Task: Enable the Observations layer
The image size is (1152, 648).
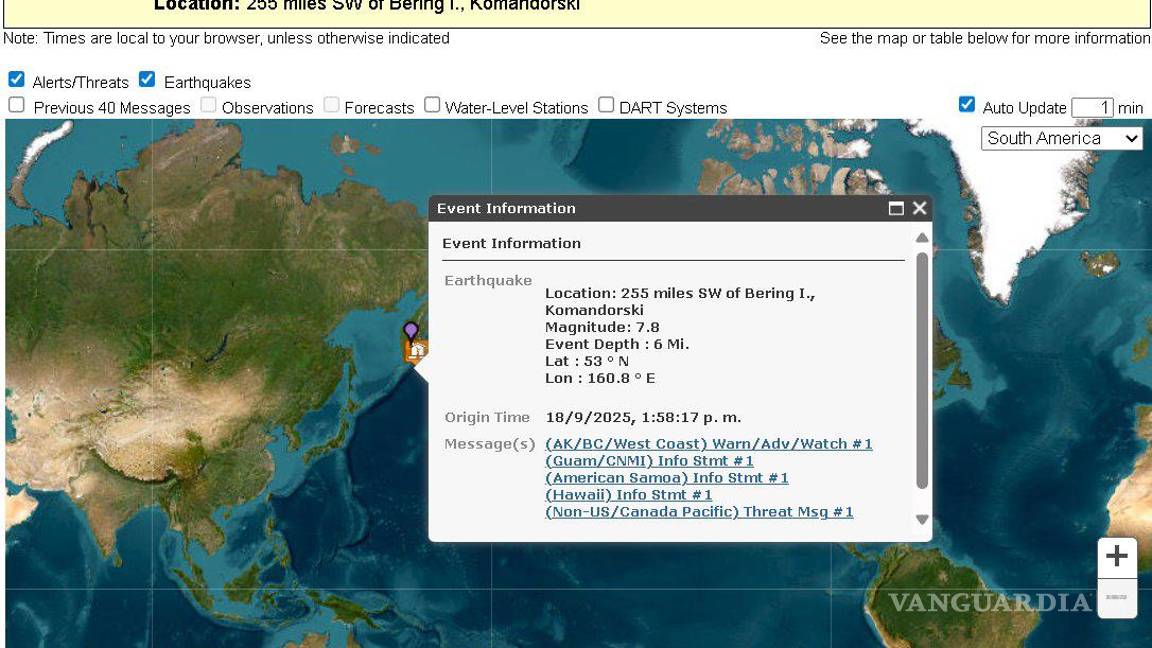Action: click(206, 103)
